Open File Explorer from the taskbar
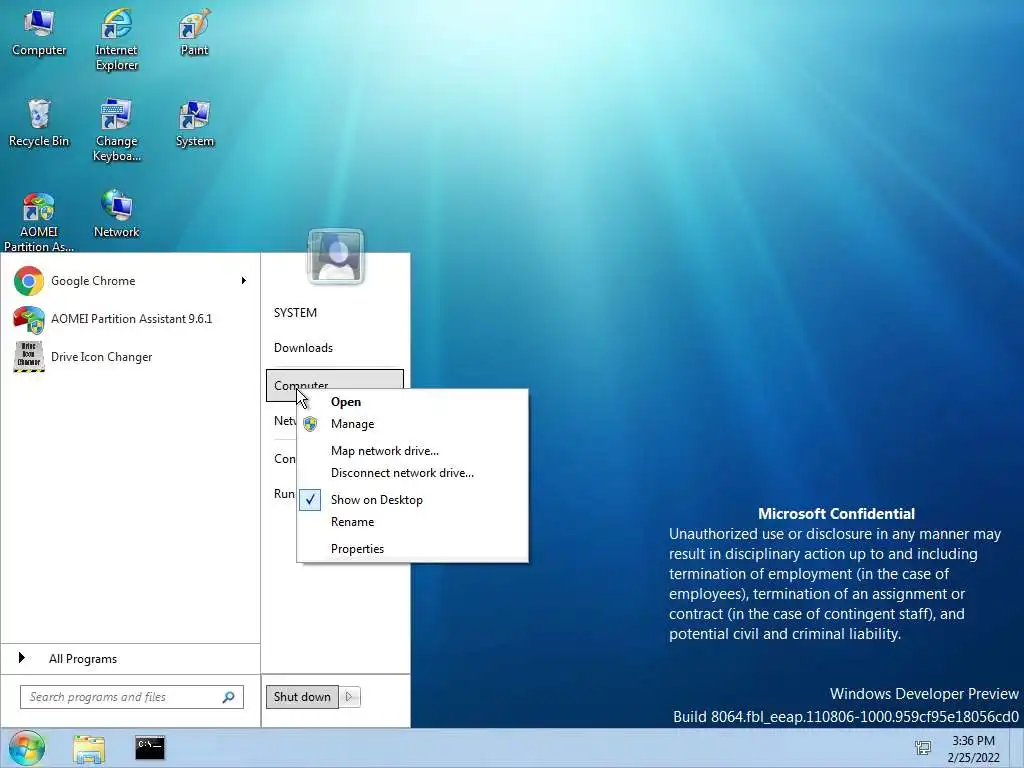1024x768 pixels. coord(89,749)
